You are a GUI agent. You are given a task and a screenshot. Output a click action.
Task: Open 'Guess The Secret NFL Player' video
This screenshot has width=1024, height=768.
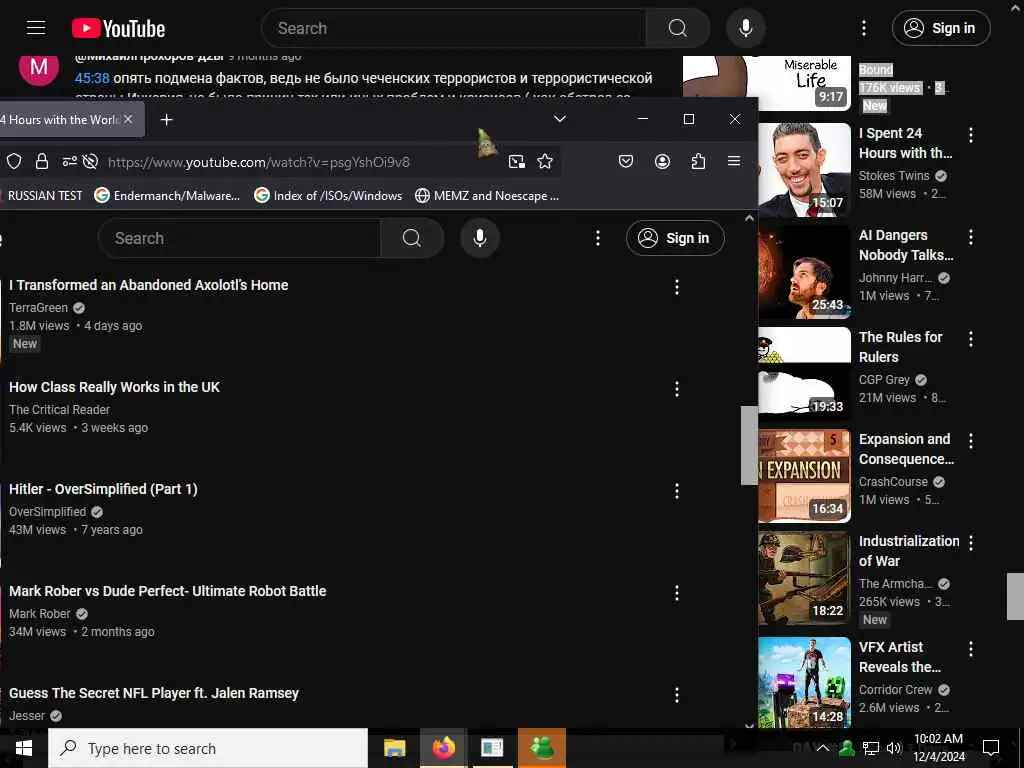click(153, 693)
